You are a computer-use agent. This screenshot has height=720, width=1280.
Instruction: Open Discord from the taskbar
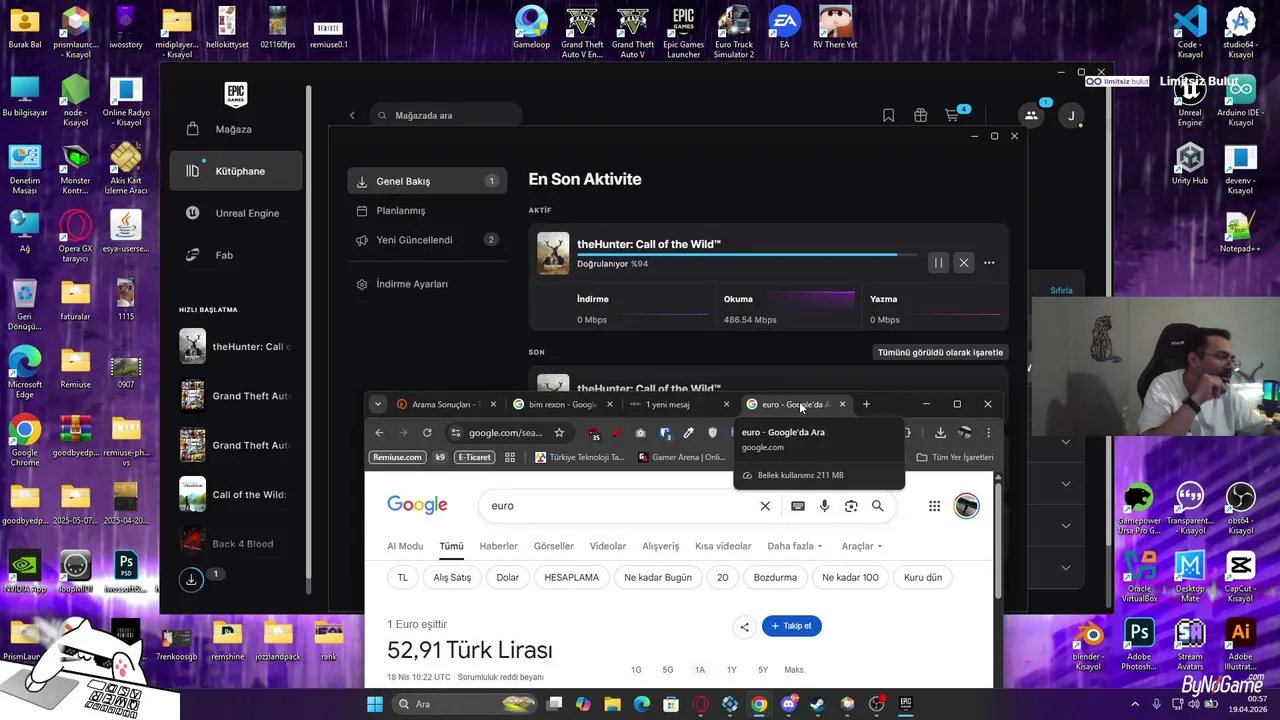788,704
